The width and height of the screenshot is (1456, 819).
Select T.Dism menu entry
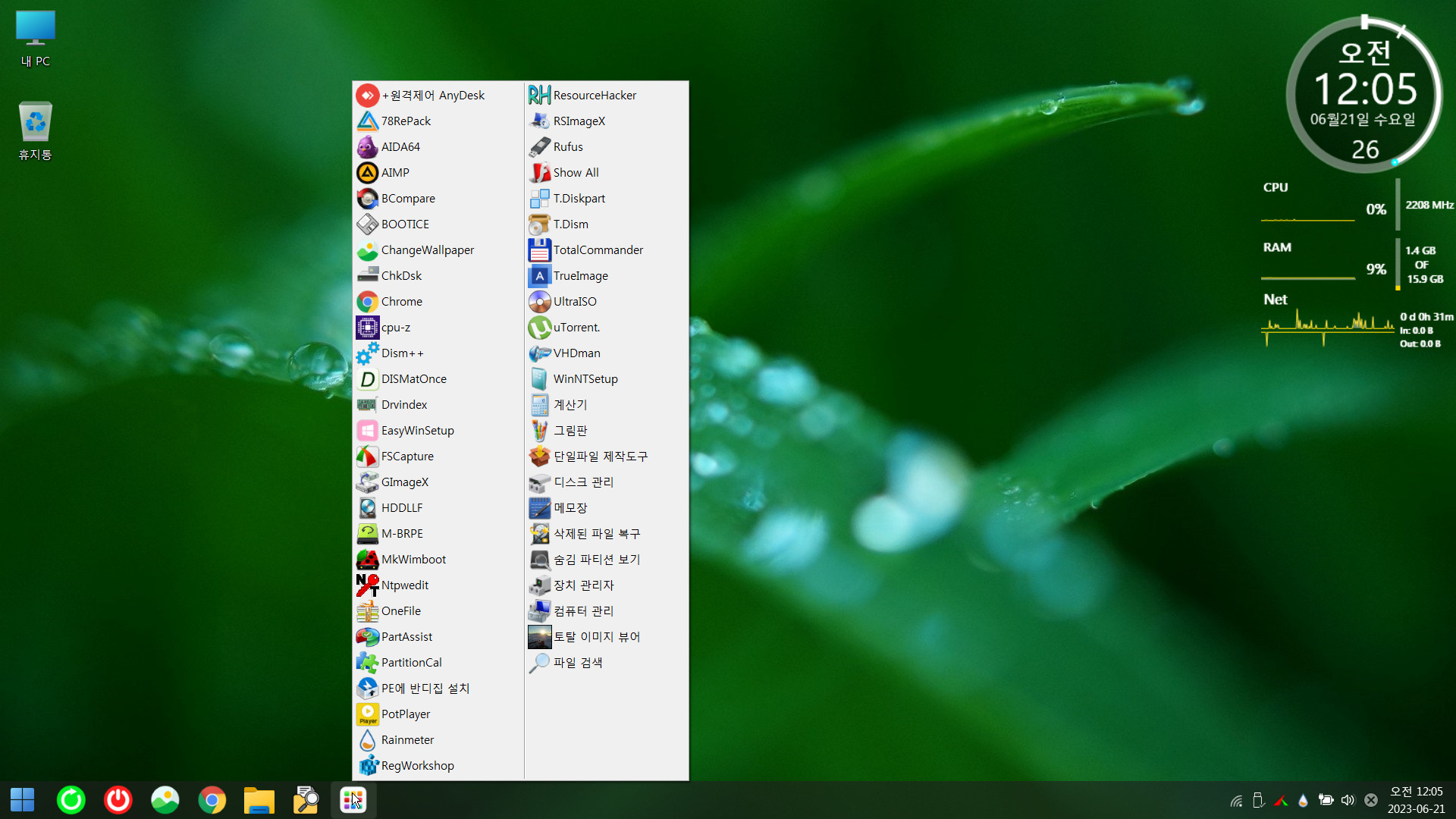(x=607, y=224)
